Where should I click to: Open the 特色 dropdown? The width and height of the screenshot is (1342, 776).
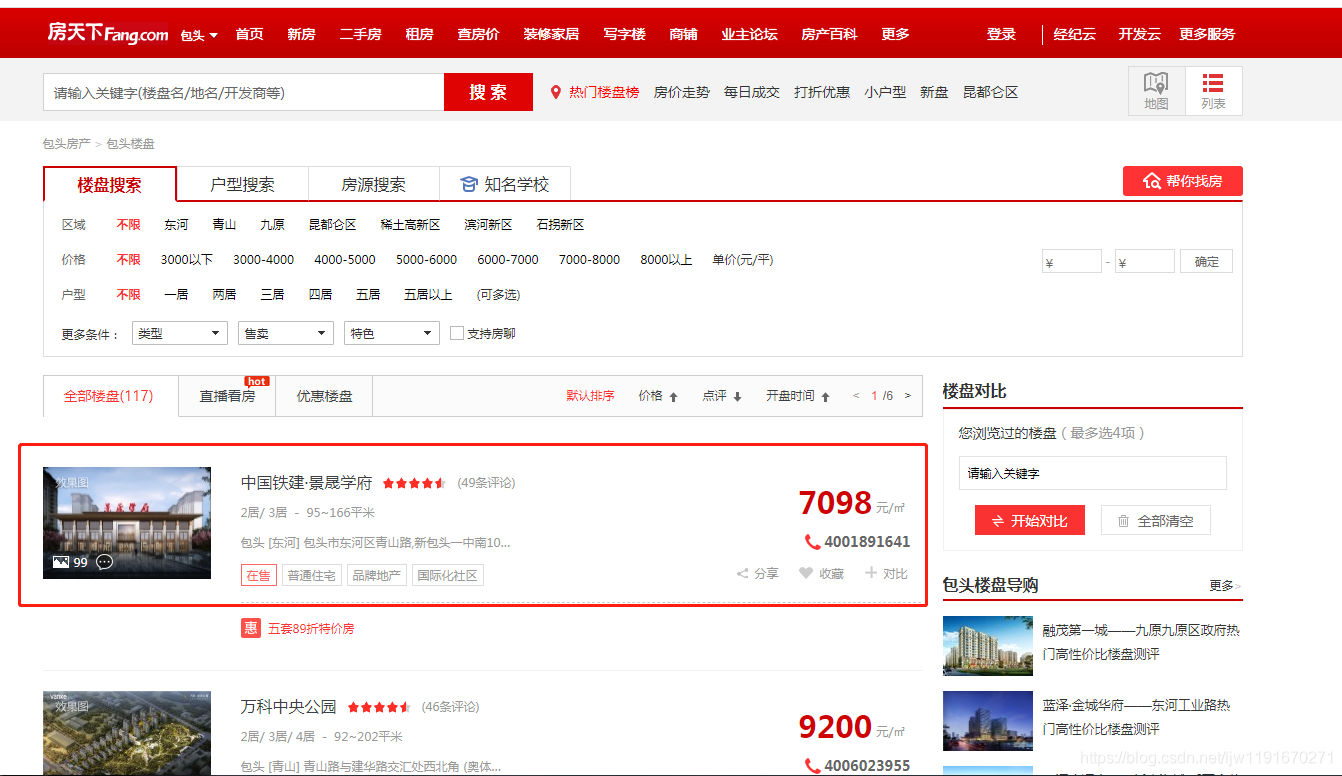click(391, 333)
